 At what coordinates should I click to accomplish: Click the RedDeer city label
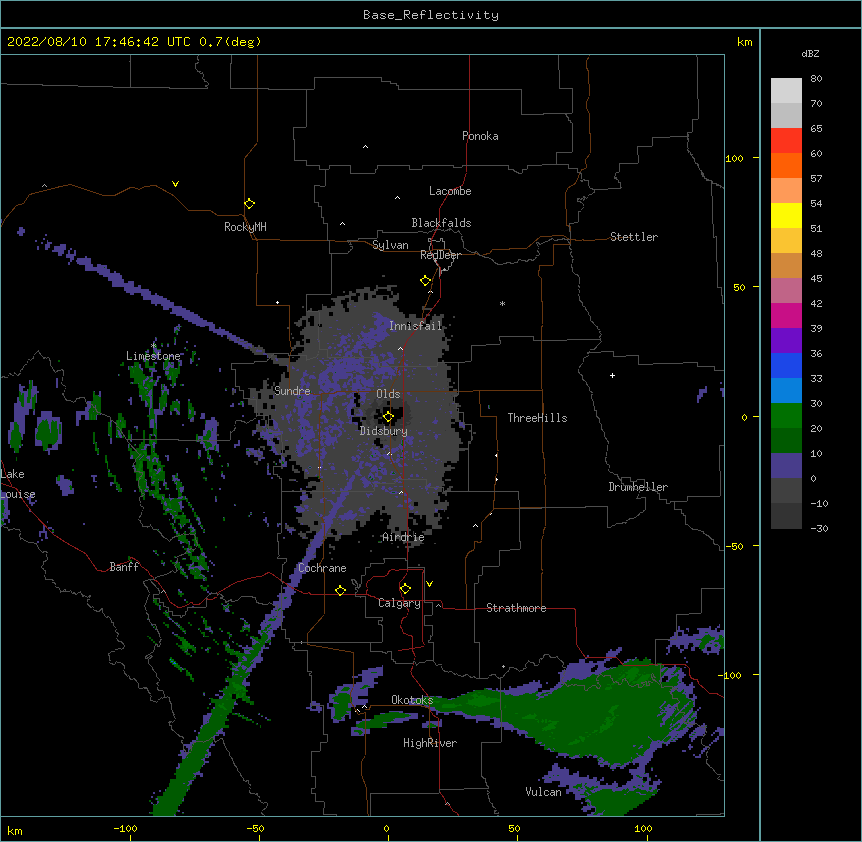[x=440, y=255]
